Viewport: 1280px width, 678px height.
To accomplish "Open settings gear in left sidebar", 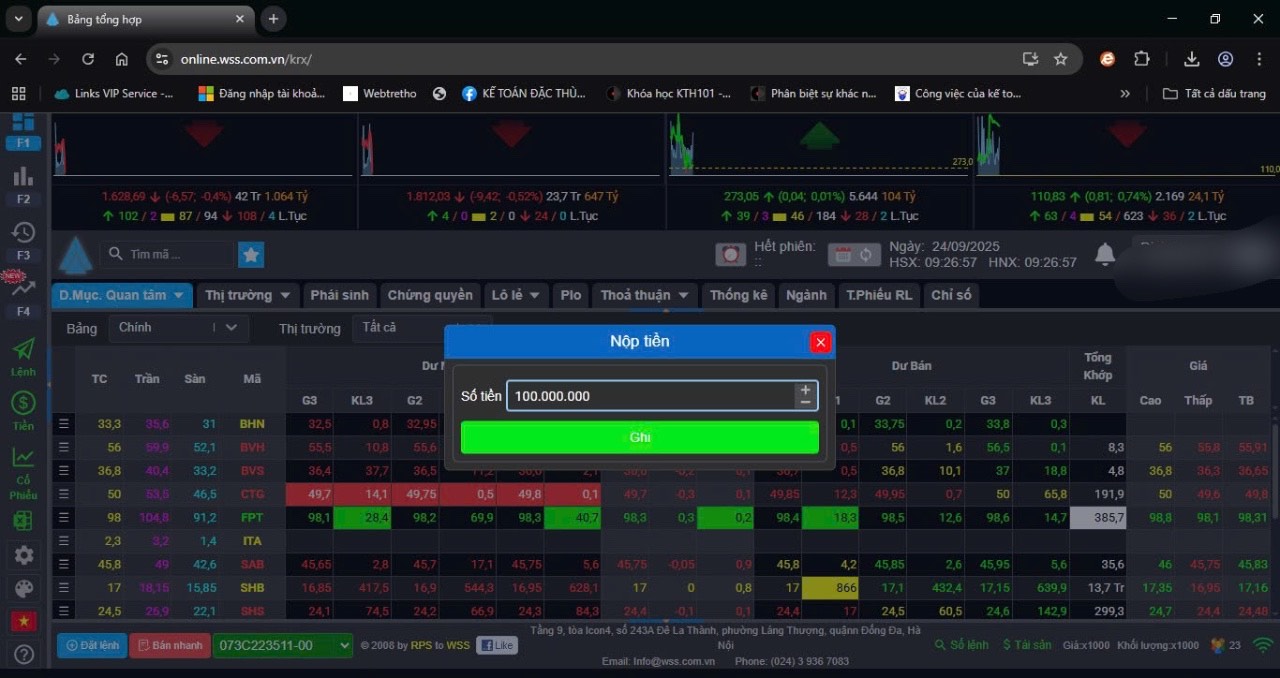I will click(23, 555).
